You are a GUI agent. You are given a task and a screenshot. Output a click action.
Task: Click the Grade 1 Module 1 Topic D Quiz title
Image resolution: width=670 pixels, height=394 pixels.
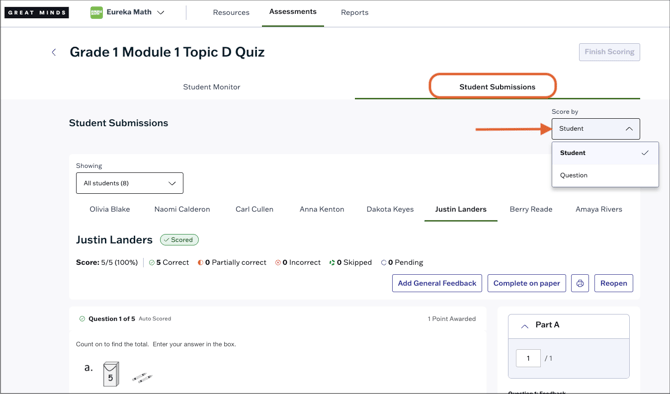coord(167,52)
